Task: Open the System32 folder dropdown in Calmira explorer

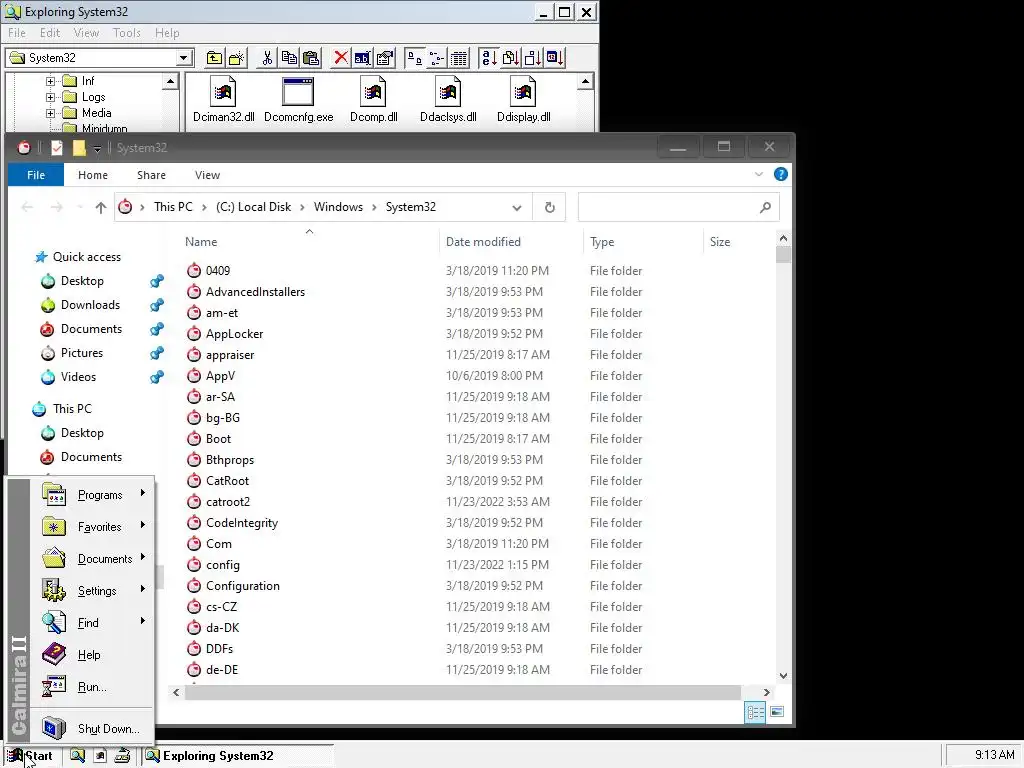Action: (184, 58)
